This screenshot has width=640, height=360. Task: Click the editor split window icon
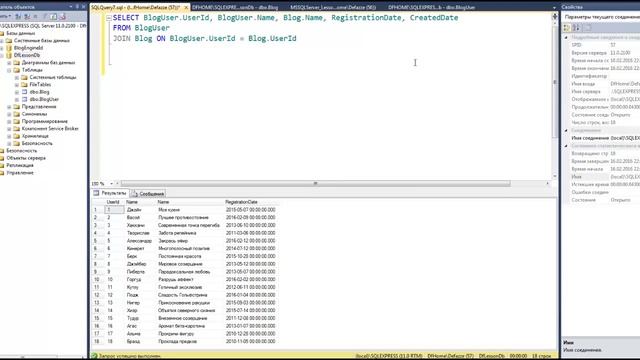coord(555,16)
